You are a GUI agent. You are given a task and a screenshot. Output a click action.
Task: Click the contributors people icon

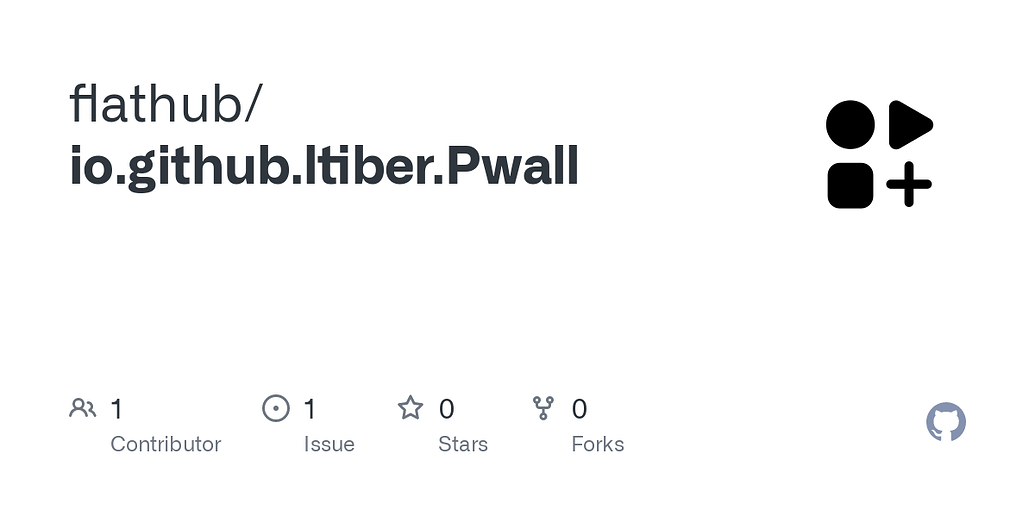pyautogui.click(x=83, y=408)
